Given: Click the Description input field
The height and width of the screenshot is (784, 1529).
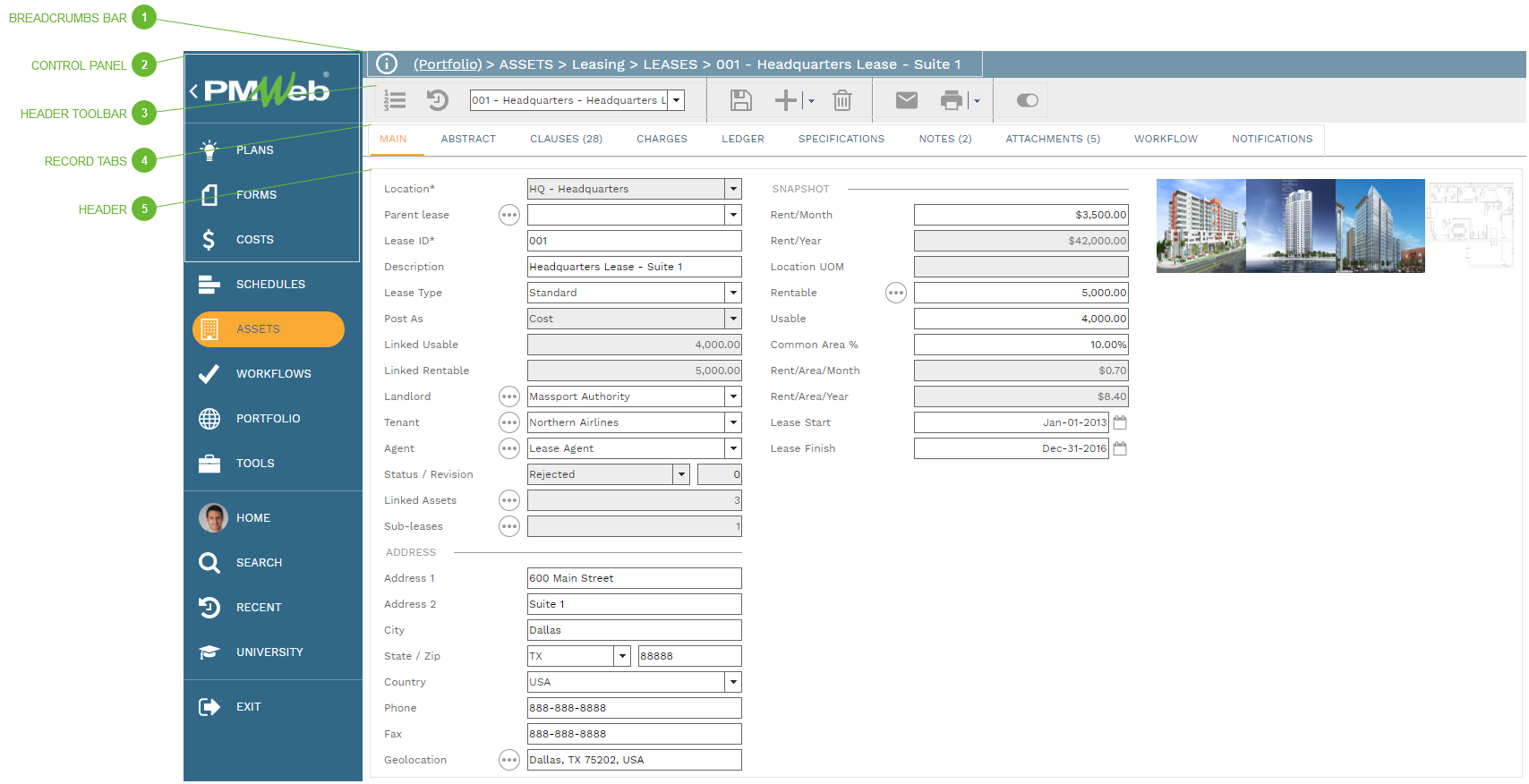Looking at the screenshot, I should coord(634,267).
